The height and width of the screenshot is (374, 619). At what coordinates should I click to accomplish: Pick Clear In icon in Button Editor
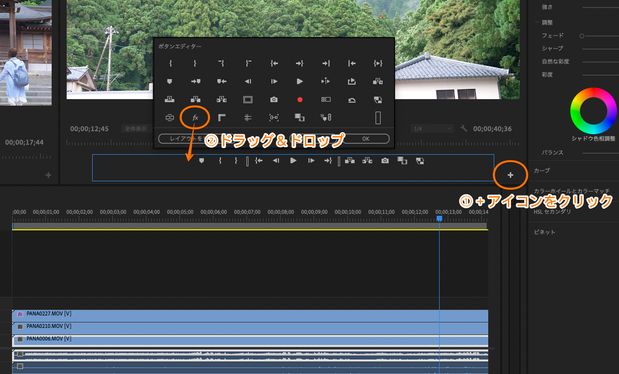[221, 63]
